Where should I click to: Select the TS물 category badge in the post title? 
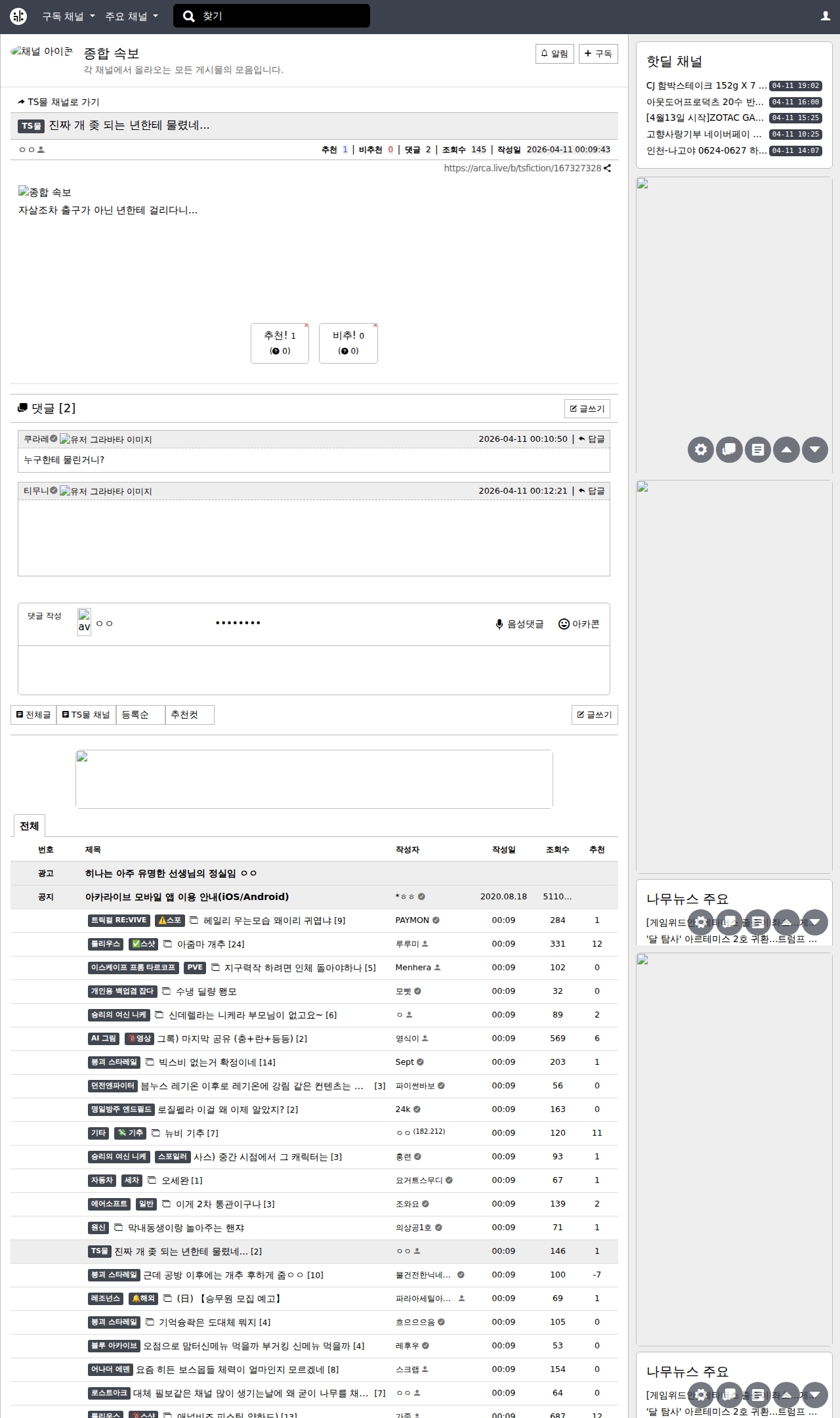tap(31, 126)
